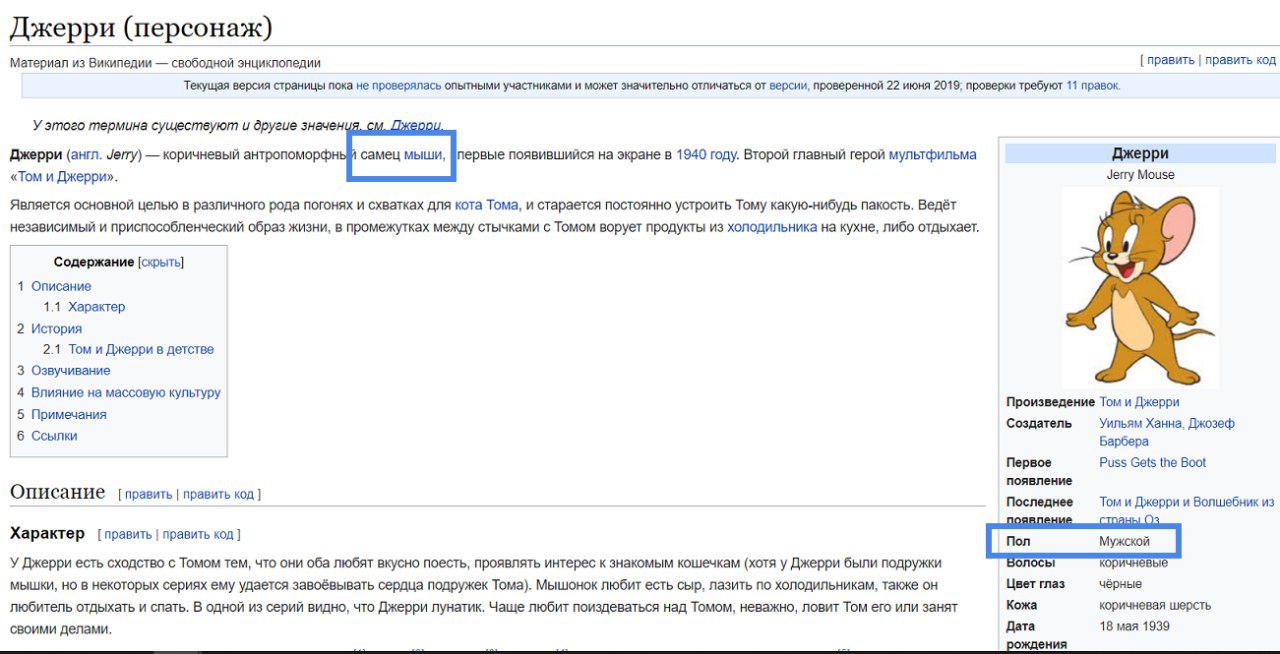Click infobox caption 'Jerry Mouse'

[x=1140, y=175]
